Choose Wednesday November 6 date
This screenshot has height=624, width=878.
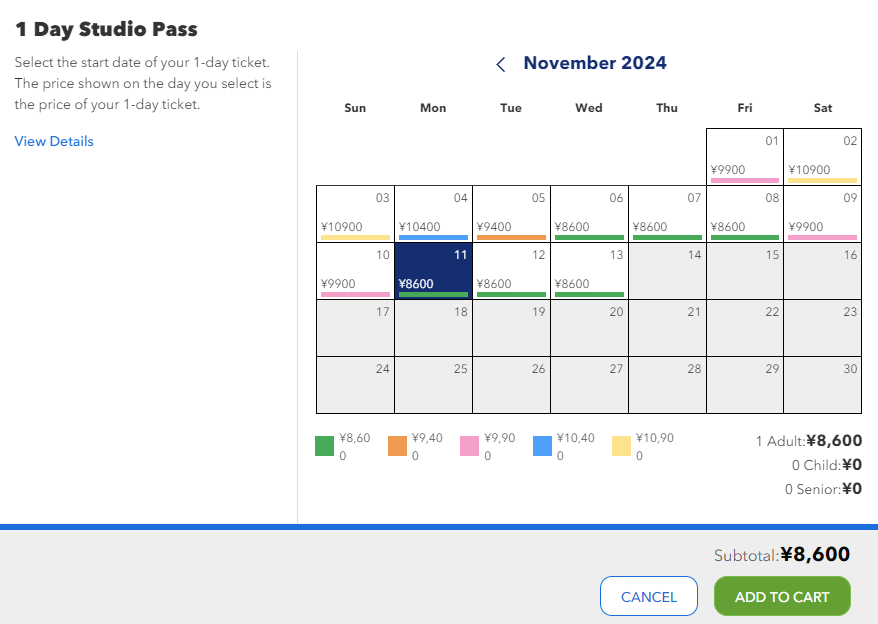click(x=589, y=214)
